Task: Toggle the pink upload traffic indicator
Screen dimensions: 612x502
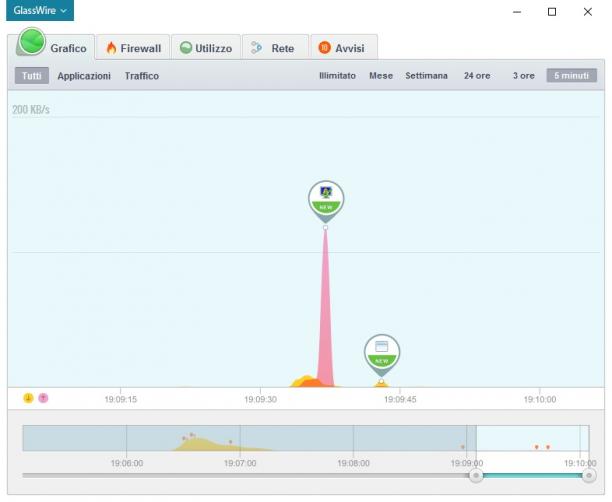Action: [x=43, y=398]
